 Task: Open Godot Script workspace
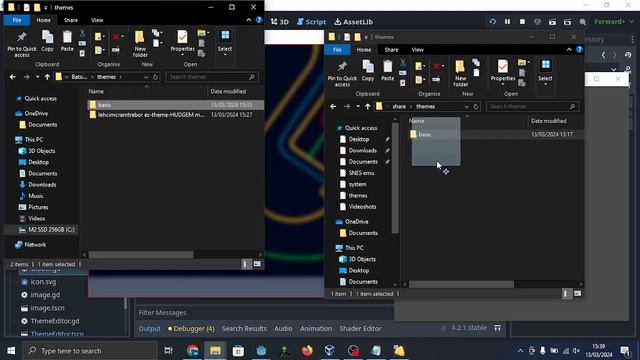[311, 22]
